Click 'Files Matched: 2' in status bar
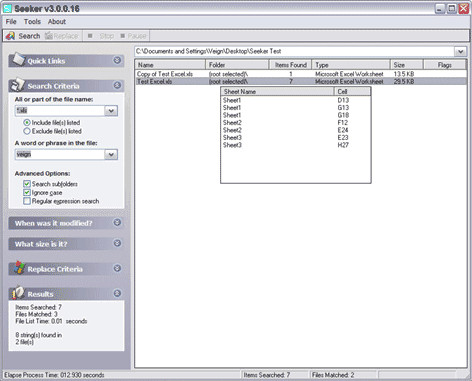The image size is (472, 381). point(333,375)
